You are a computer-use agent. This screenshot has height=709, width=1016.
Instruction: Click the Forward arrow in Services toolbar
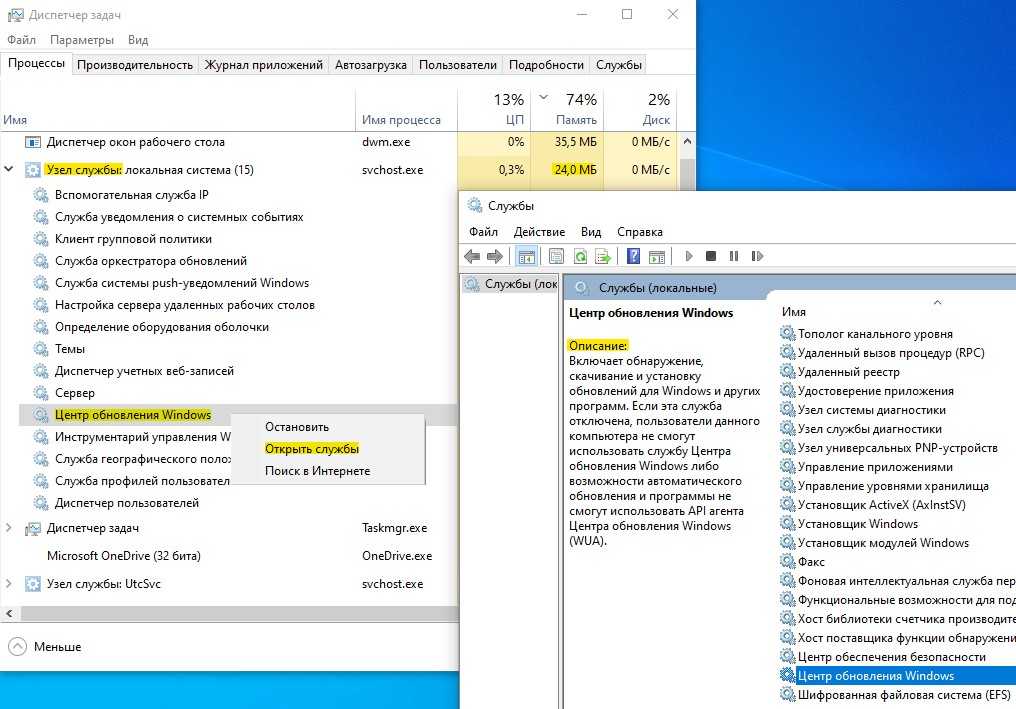pos(496,257)
